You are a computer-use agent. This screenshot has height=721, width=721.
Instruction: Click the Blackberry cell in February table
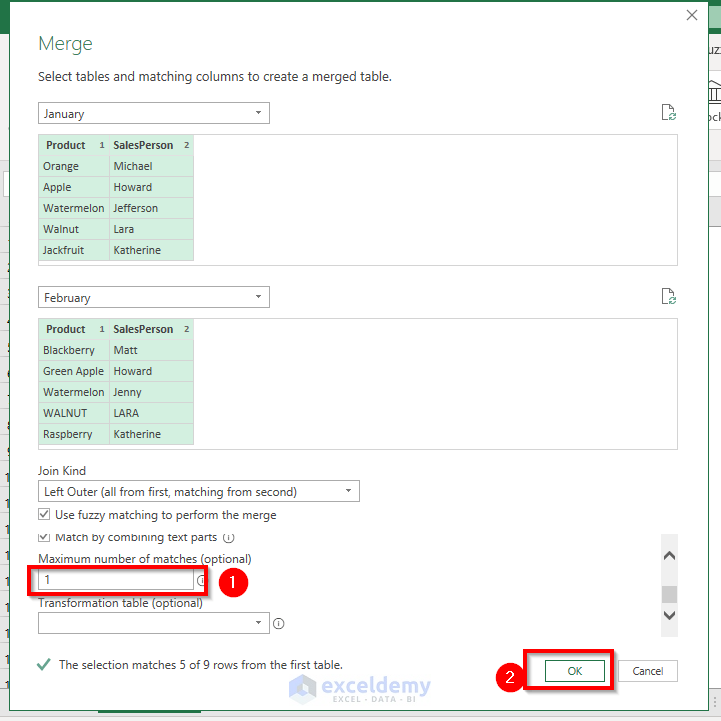74,350
